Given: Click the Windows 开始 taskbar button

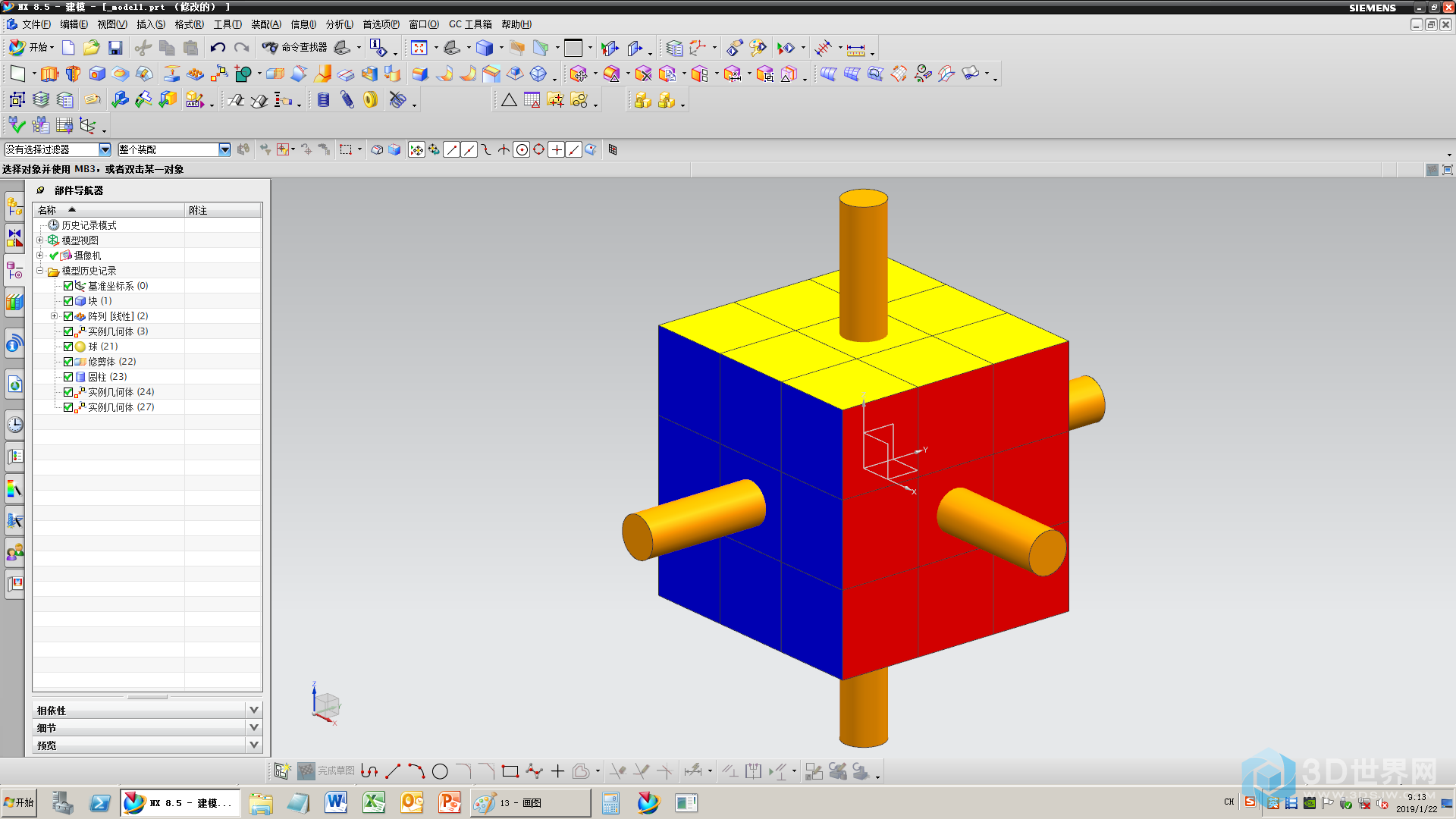Looking at the screenshot, I should point(19,802).
